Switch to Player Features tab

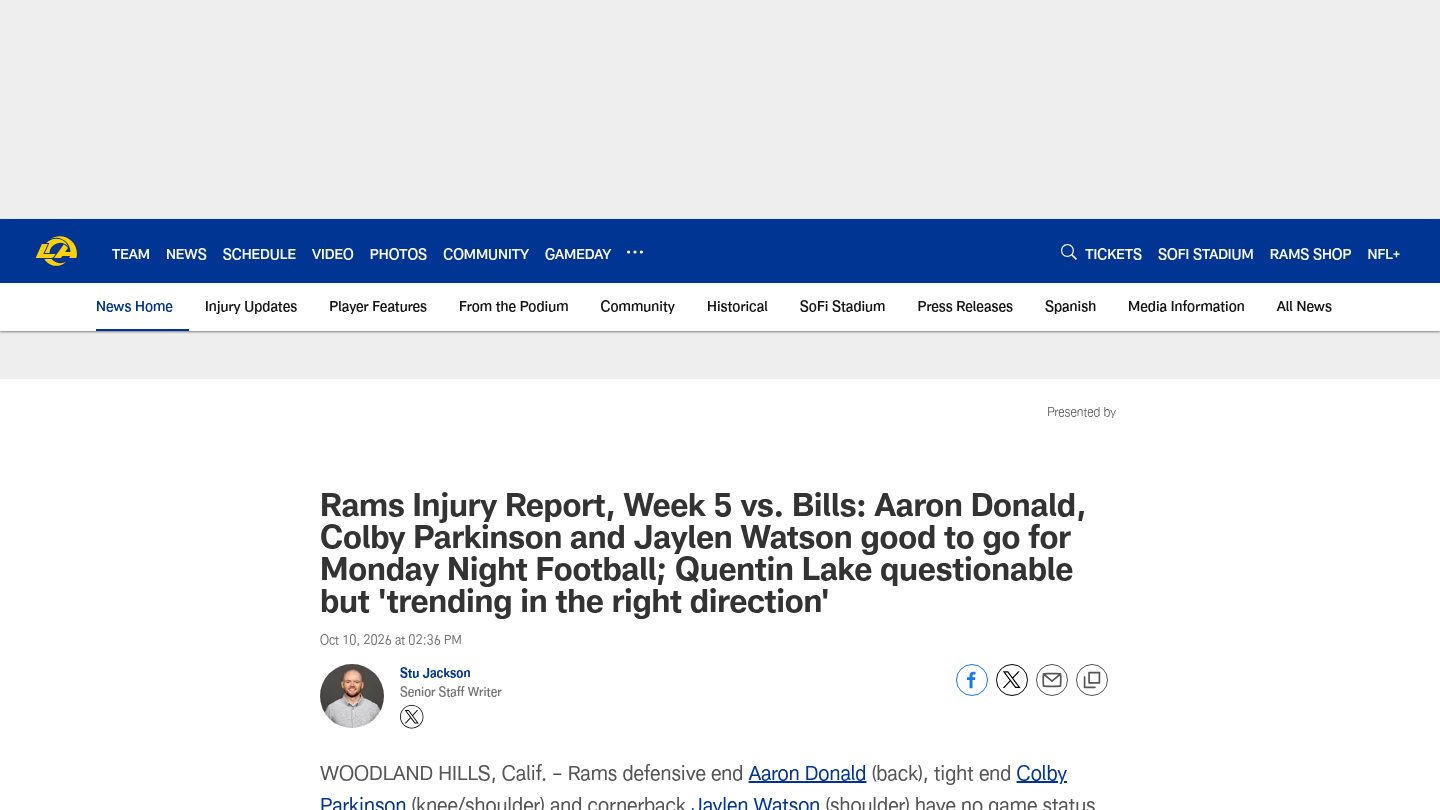tap(378, 307)
